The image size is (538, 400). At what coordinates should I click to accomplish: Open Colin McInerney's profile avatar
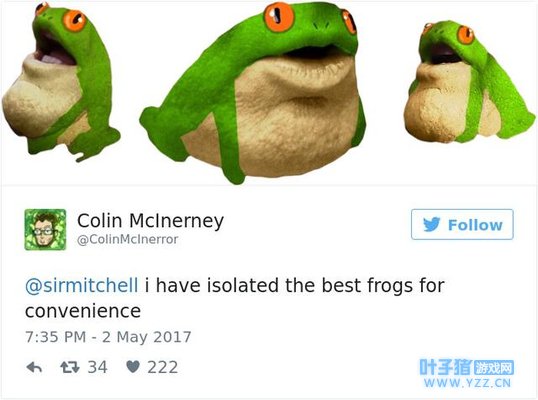tap(45, 230)
